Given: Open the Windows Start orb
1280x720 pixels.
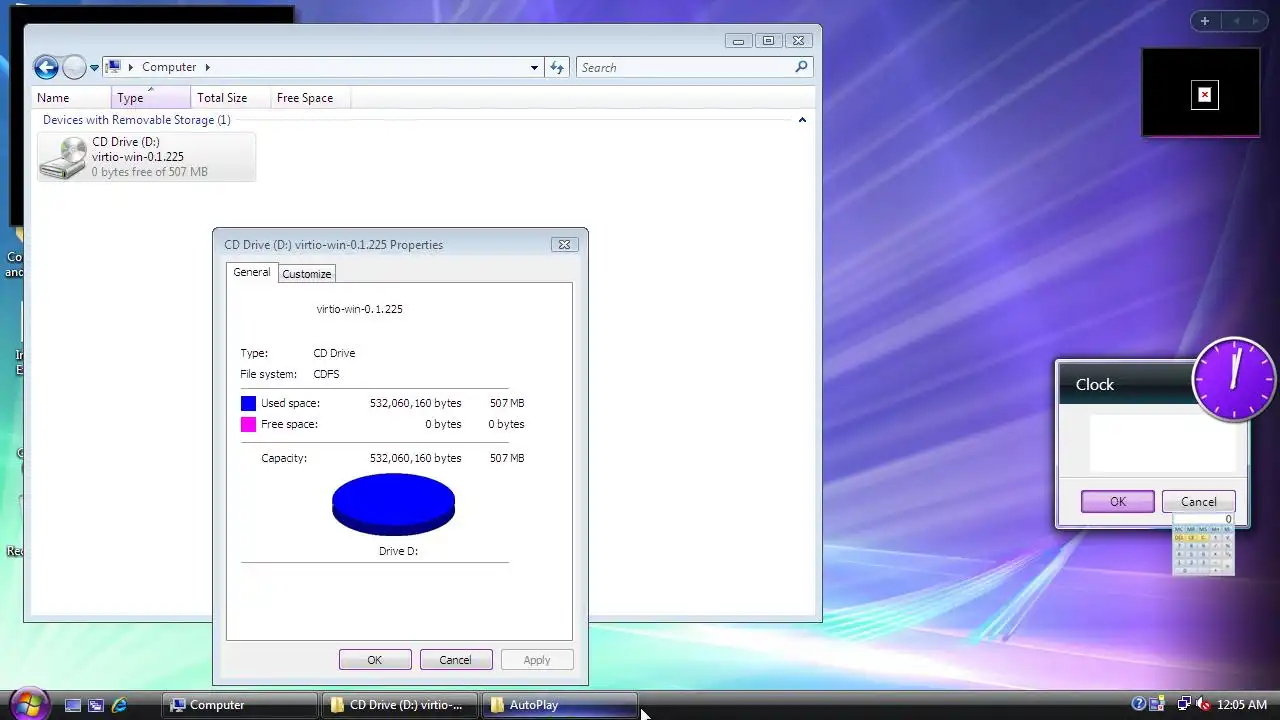Looking at the screenshot, I should point(28,704).
